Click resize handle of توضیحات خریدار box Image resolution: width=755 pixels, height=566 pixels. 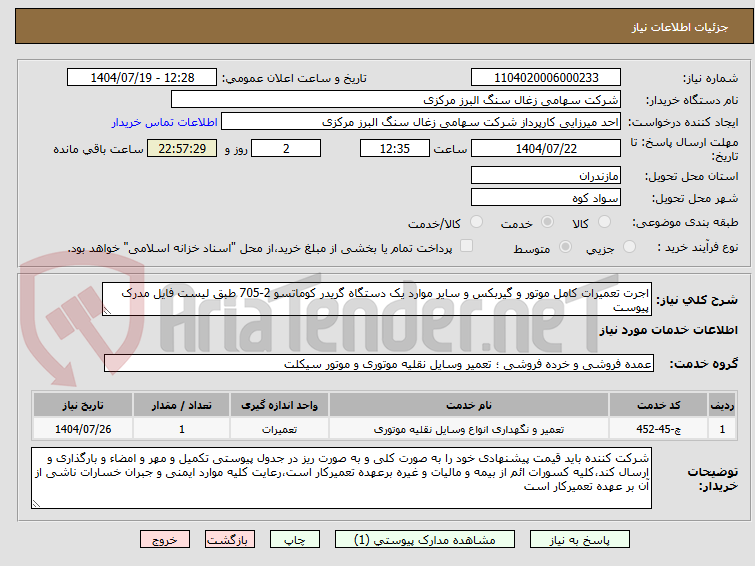36,503
